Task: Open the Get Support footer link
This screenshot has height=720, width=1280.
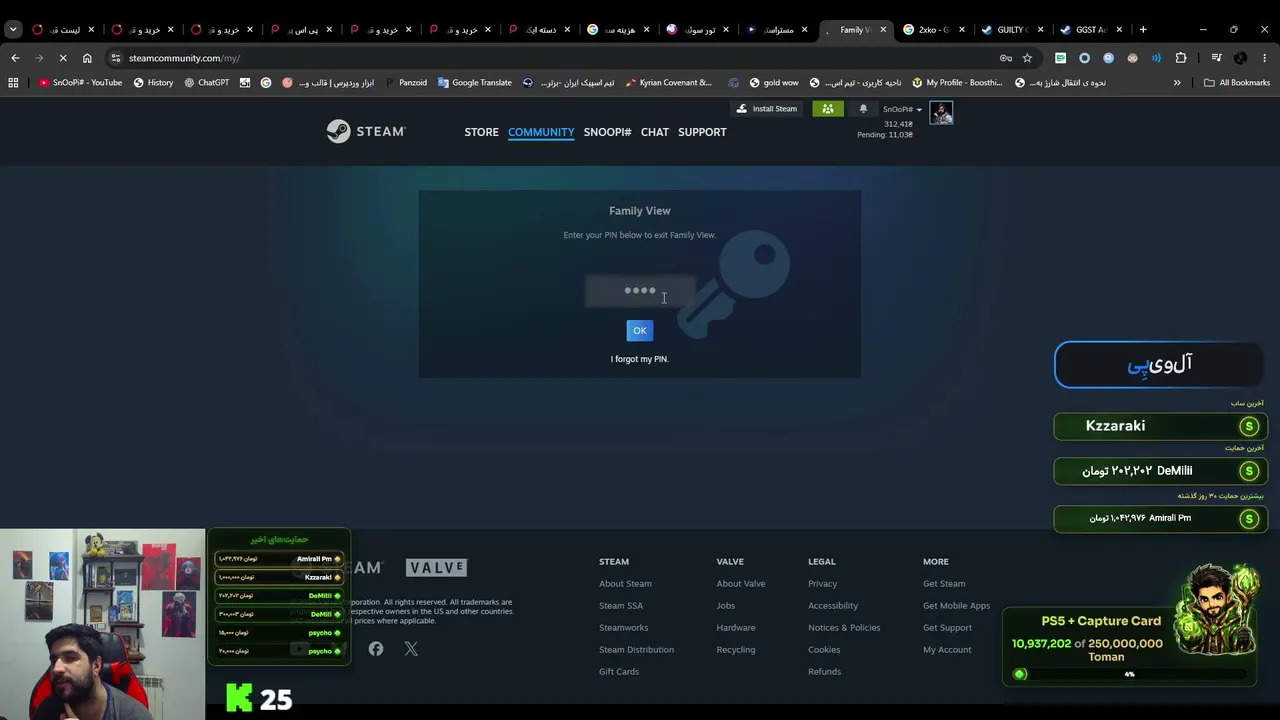Action: [947, 628]
